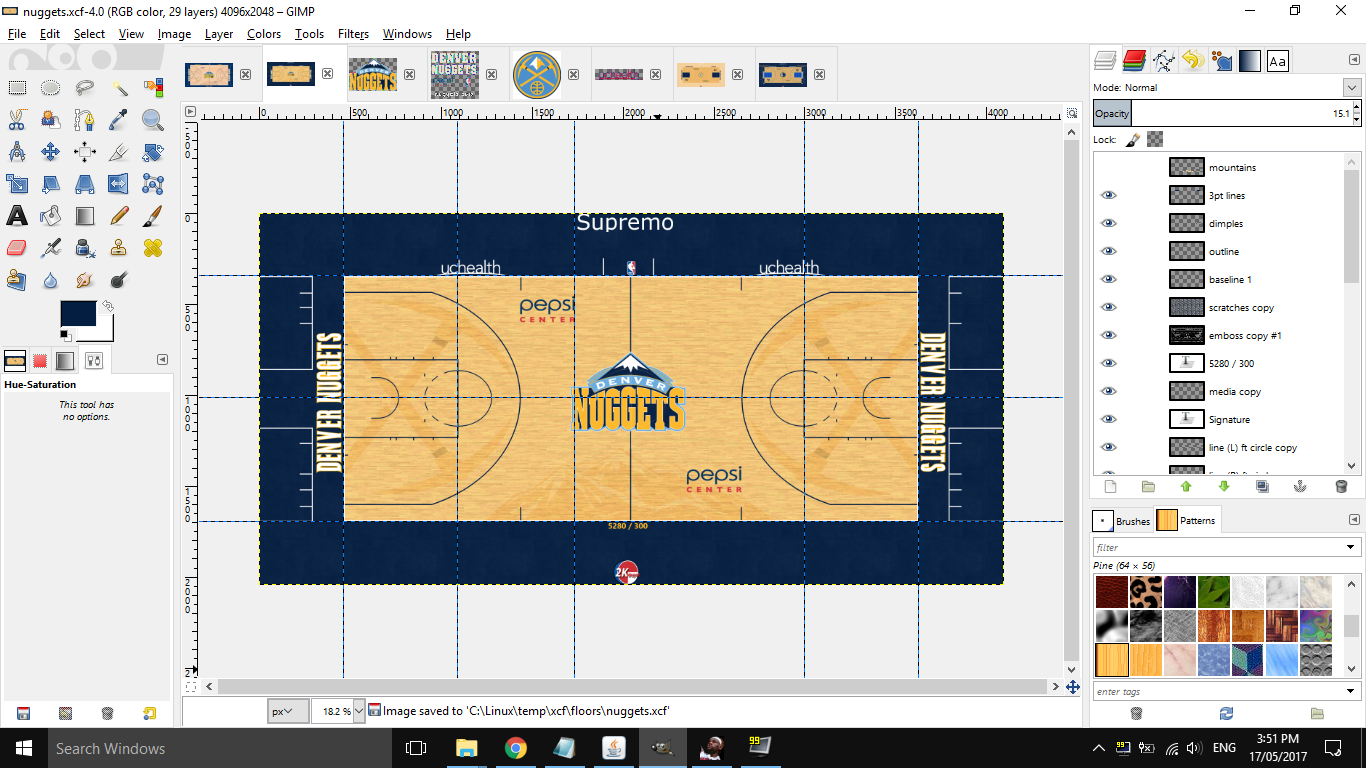Switch to the Channels tab
Screen dimensions: 1366x768
[x=1133, y=61]
